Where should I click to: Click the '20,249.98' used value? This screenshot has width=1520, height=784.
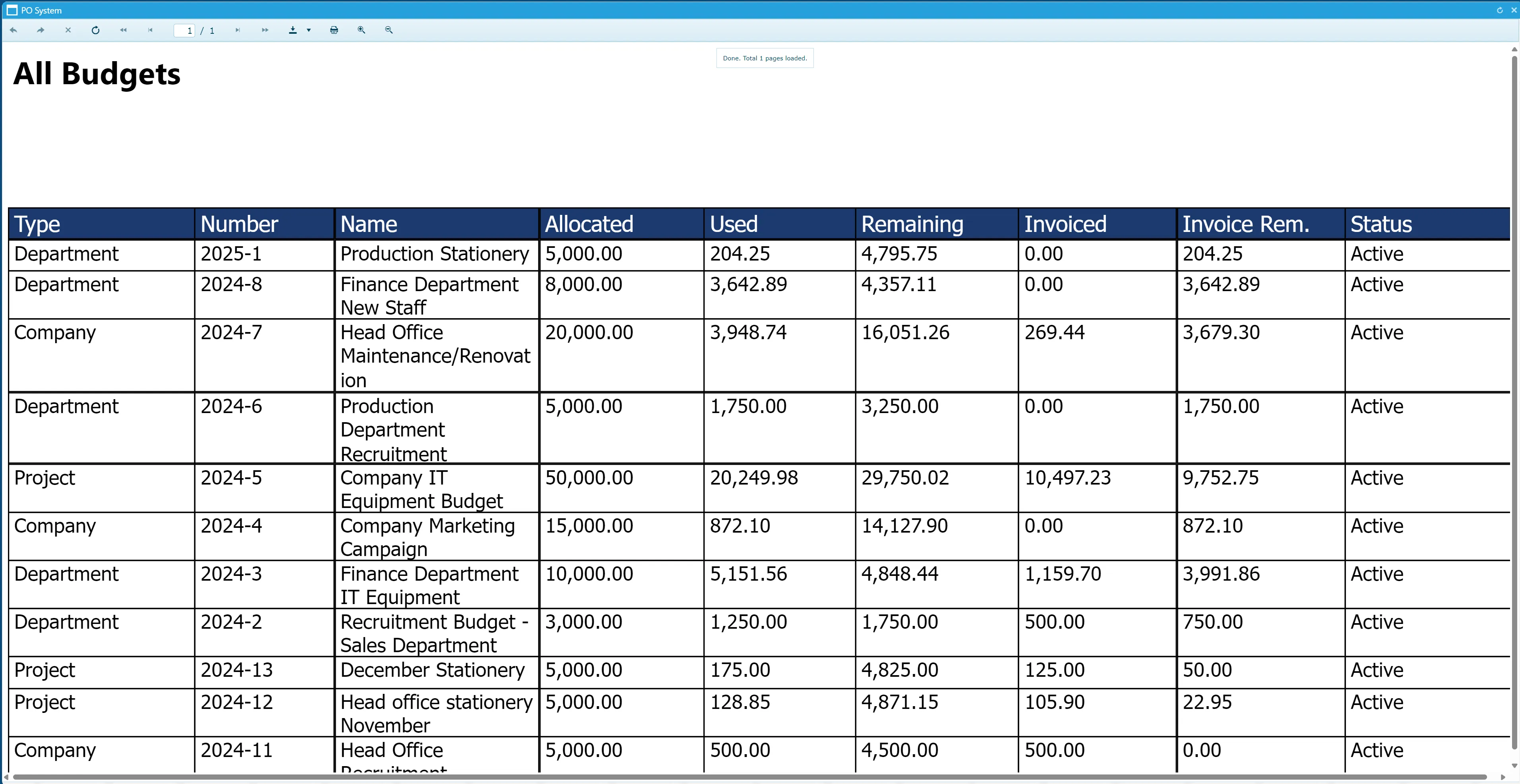click(x=753, y=478)
